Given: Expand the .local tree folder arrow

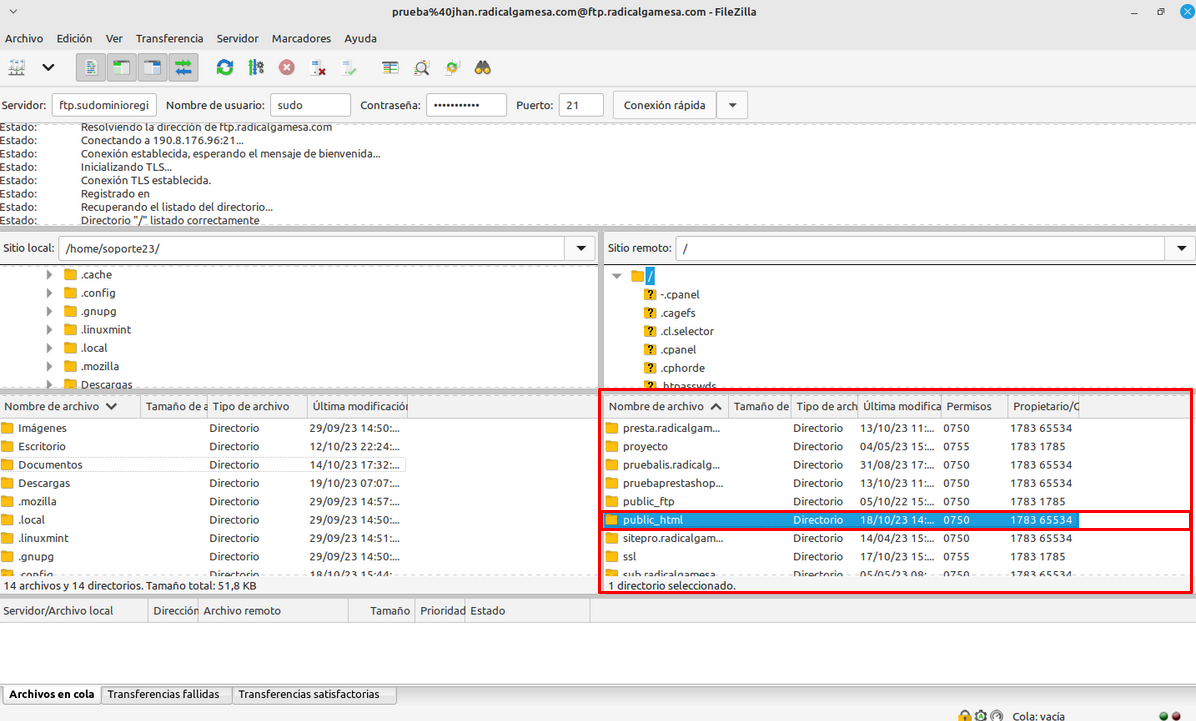Looking at the screenshot, I should [x=50, y=348].
